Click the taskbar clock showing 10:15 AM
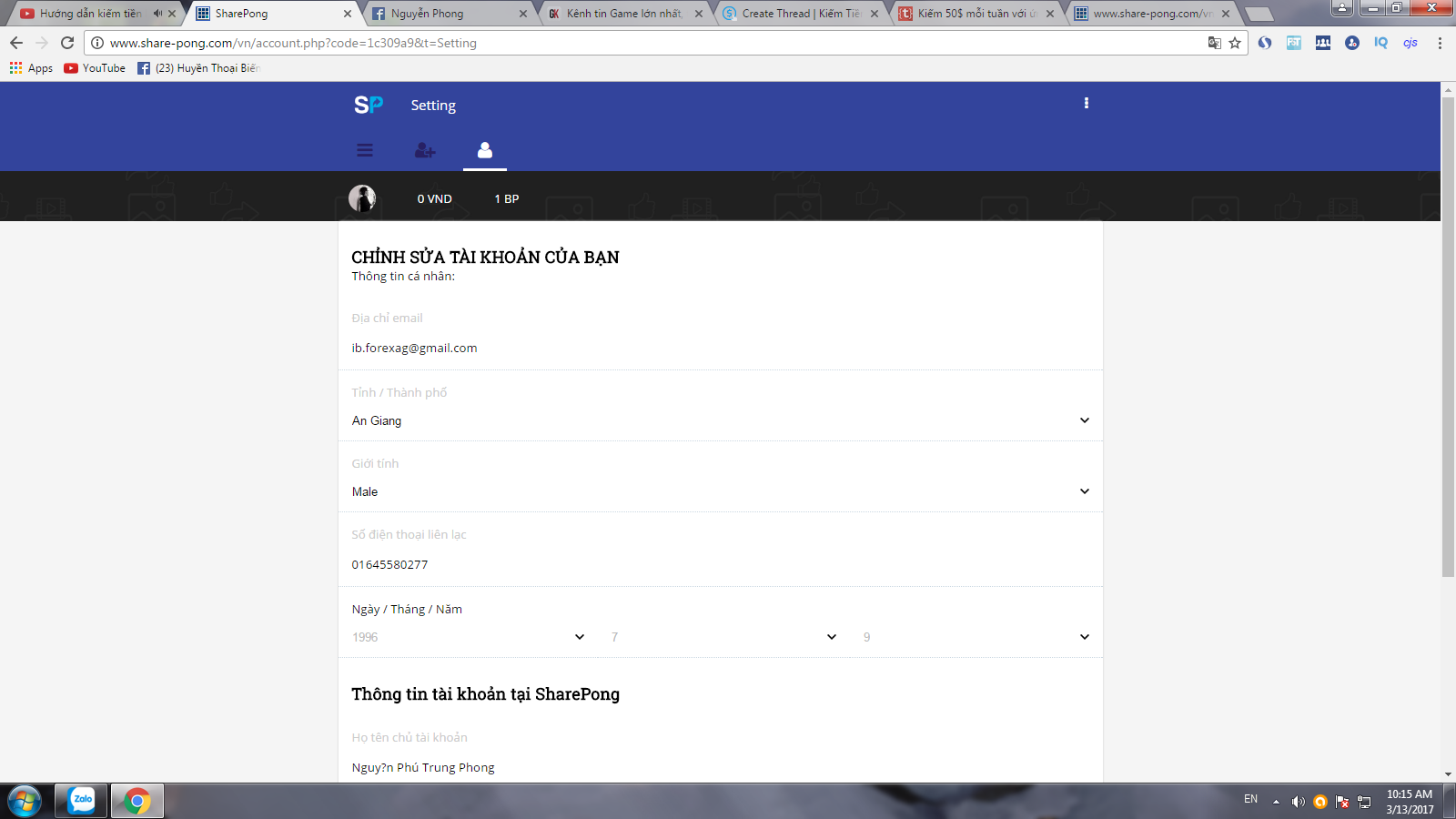The image size is (1456, 819). coord(1410,801)
